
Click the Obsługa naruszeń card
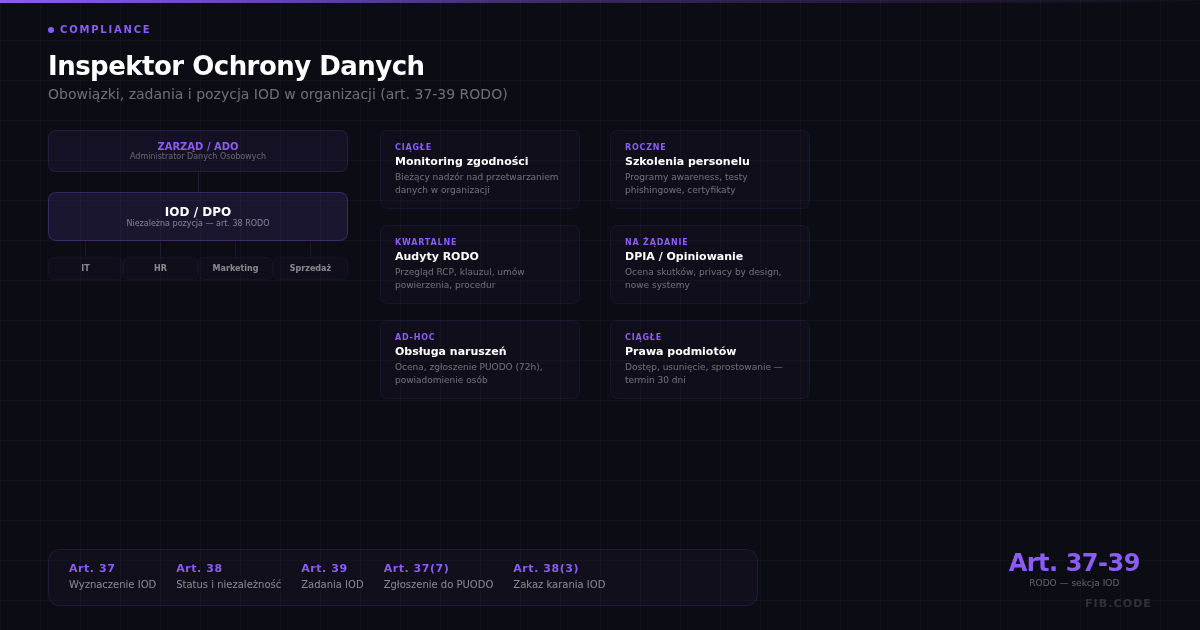pyautogui.click(x=480, y=359)
